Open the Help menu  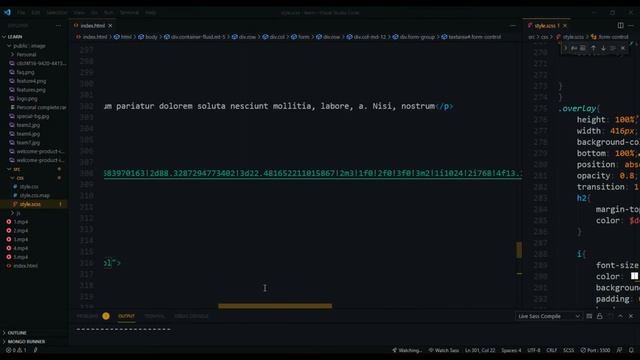coord(151,13)
